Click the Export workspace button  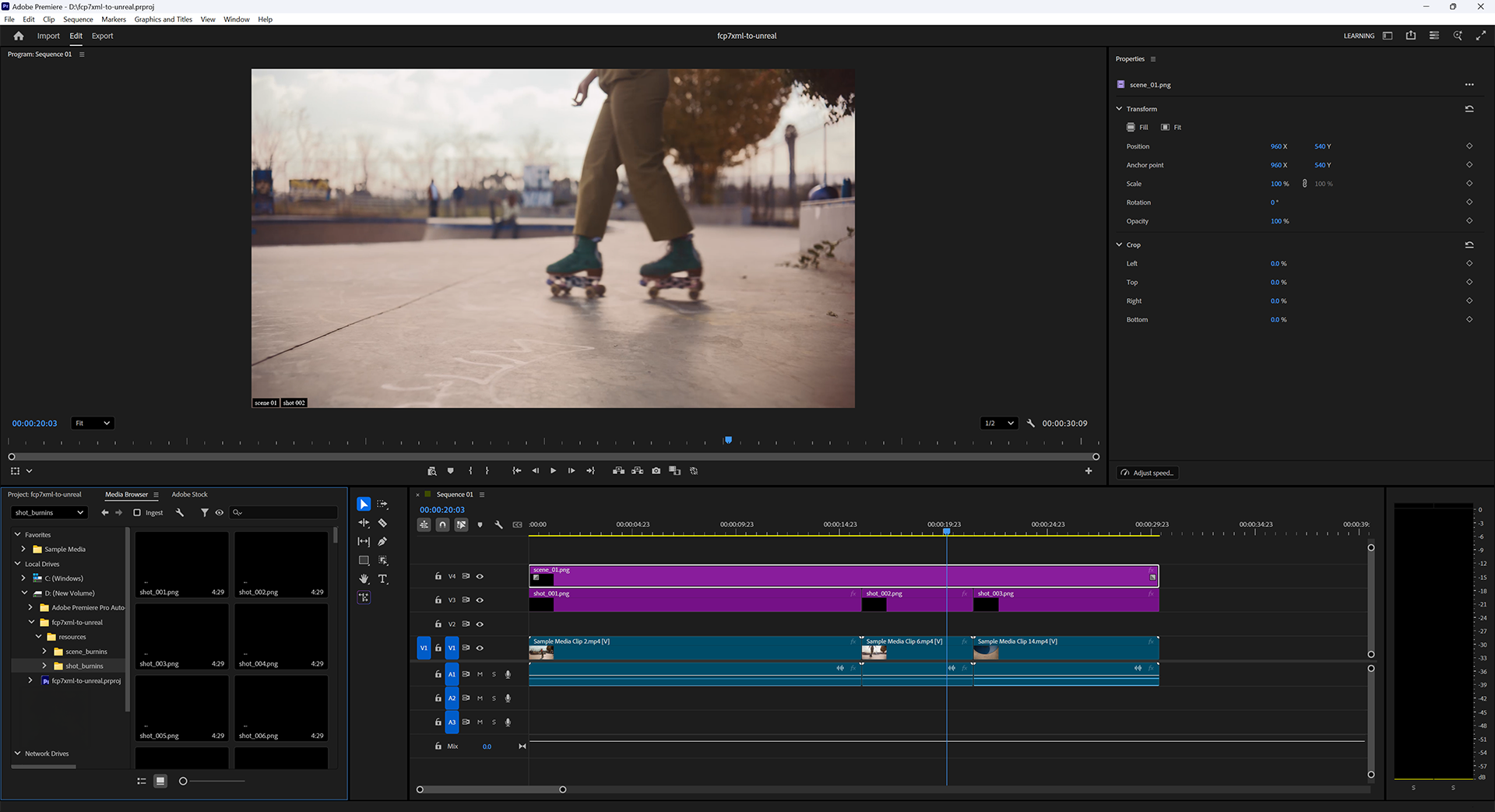[102, 36]
